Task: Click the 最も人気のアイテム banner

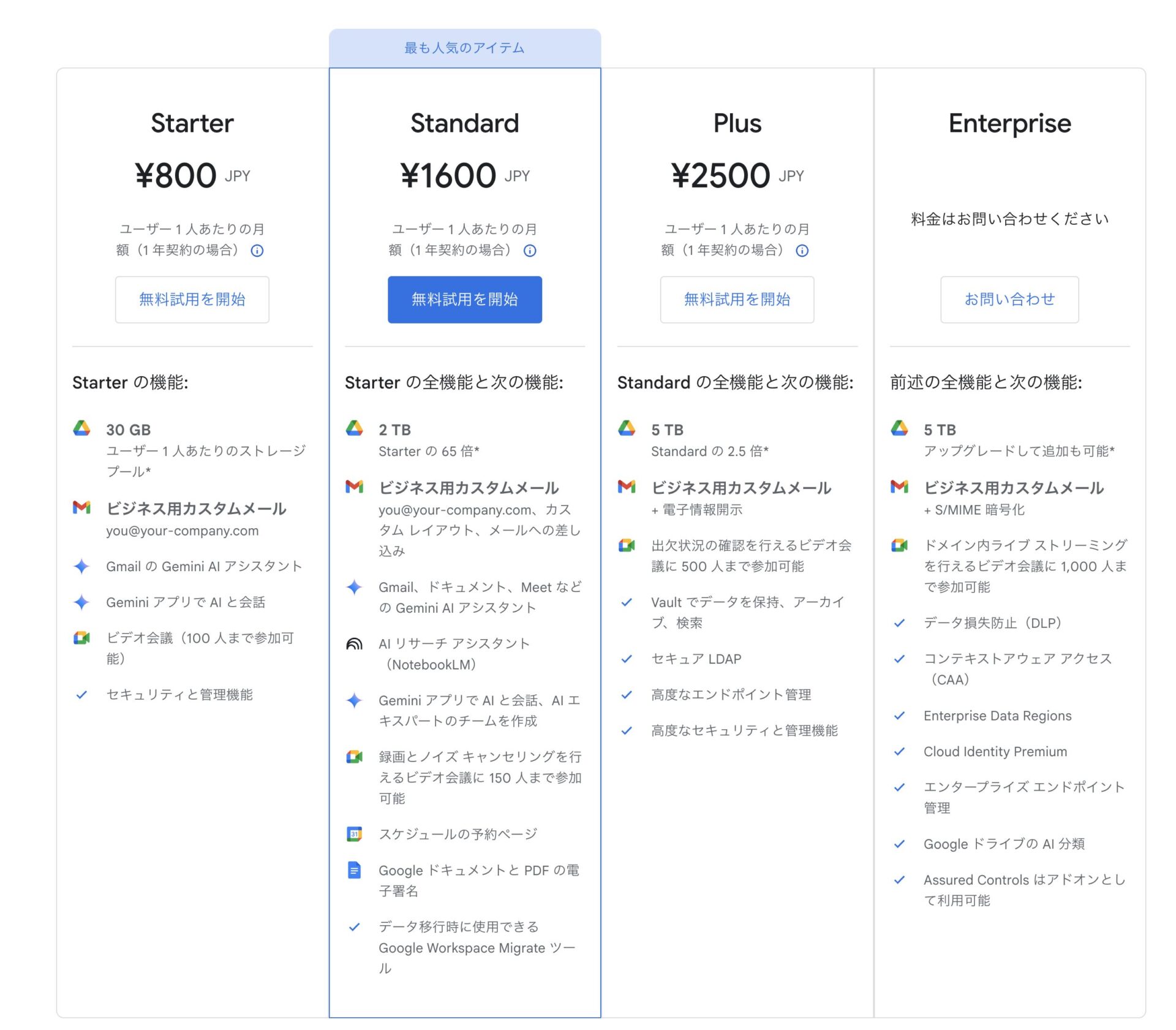Action: coord(465,48)
